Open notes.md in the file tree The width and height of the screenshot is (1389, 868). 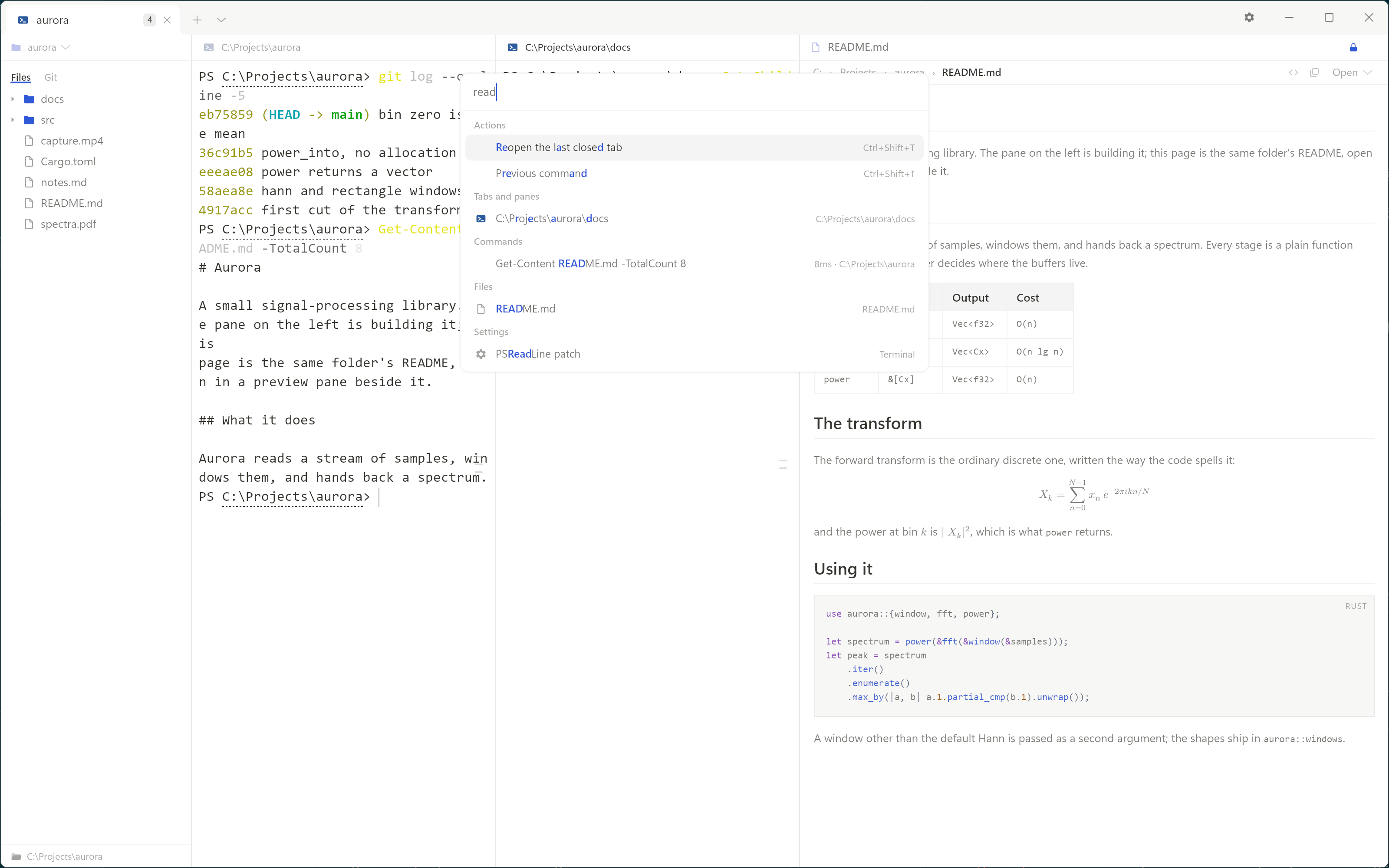click(64, 183)
